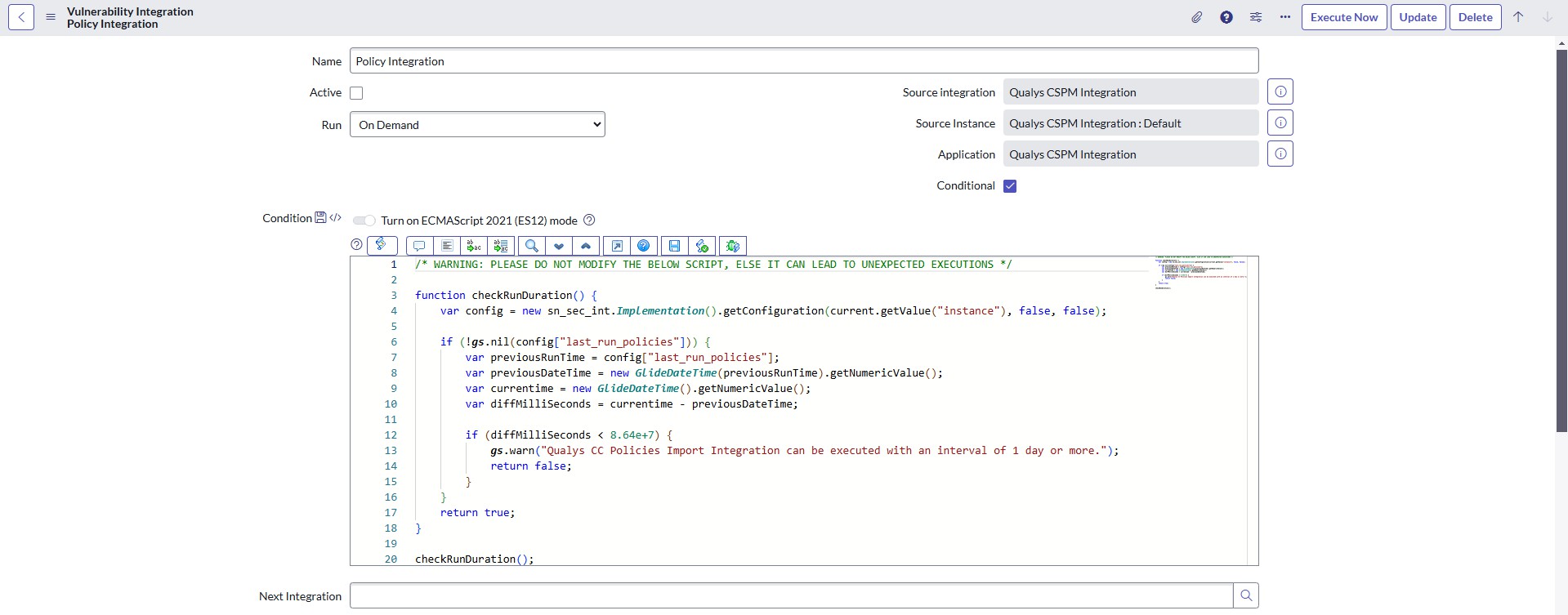This screenshot has height=615, width=1568.
Task: Open the Run dropdown set to On Demand
Action: click(477, 124)
